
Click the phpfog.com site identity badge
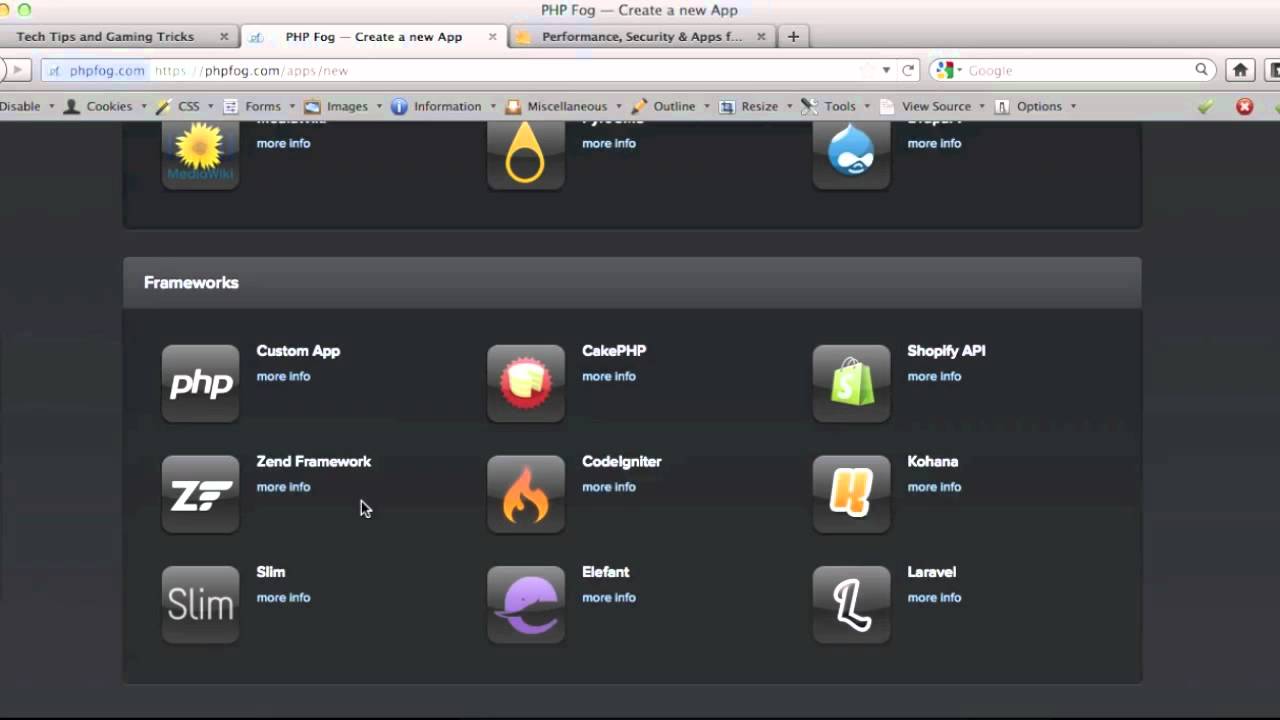(x=96, y=70)
